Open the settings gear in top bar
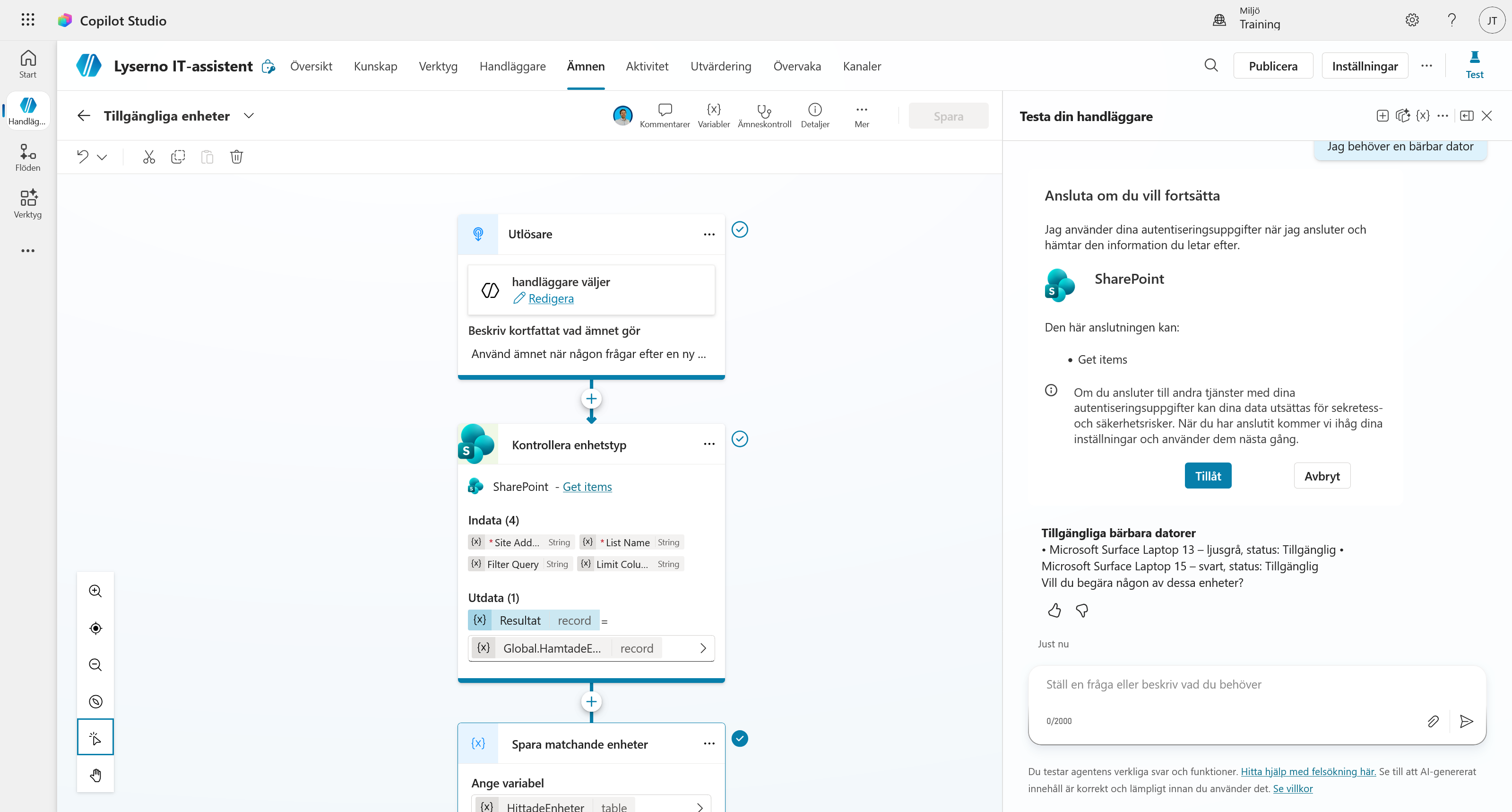This screenshot has width=1512, height=812. point(1412,20)
